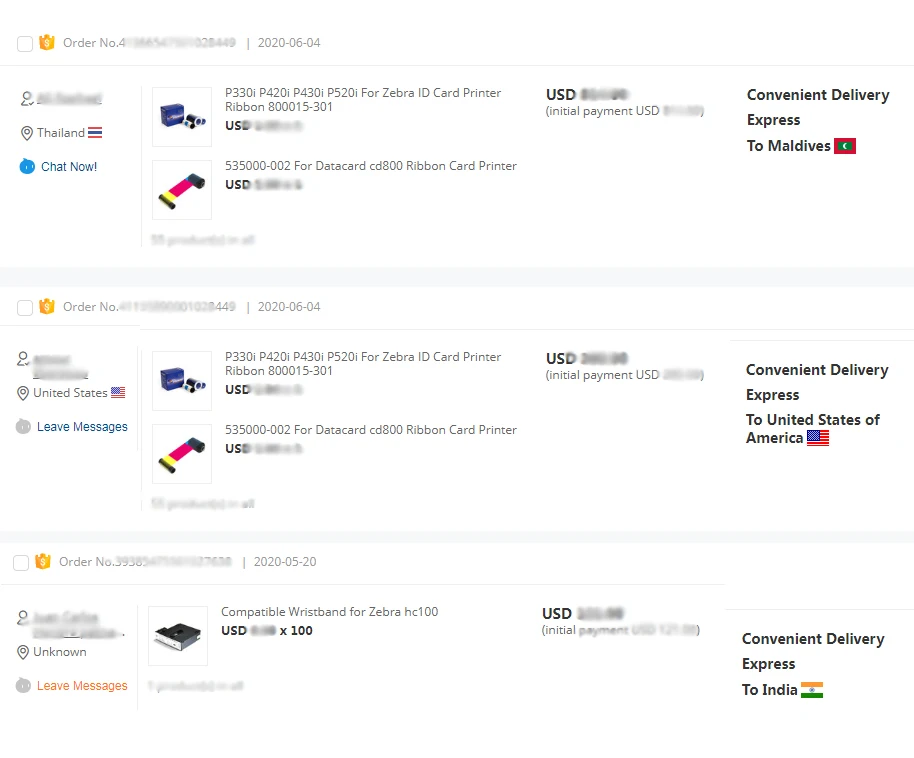Click the gold shield badge on first order
Viewport: 914px width, 758px height.
(47, 43)
